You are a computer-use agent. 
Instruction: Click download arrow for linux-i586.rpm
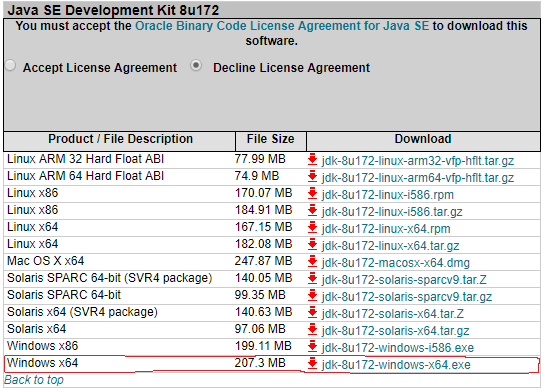point(313,193)
